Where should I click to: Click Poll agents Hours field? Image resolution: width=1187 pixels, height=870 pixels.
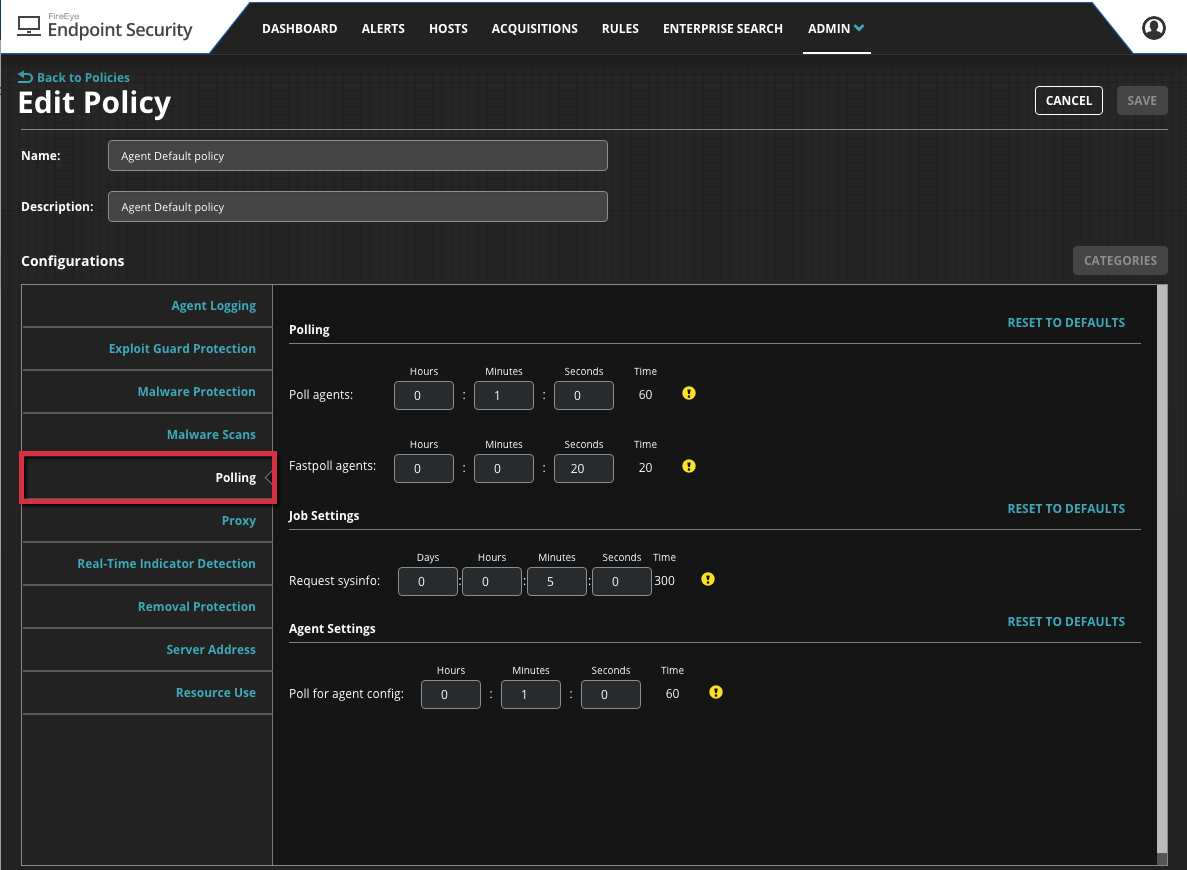tap(424, 395)
